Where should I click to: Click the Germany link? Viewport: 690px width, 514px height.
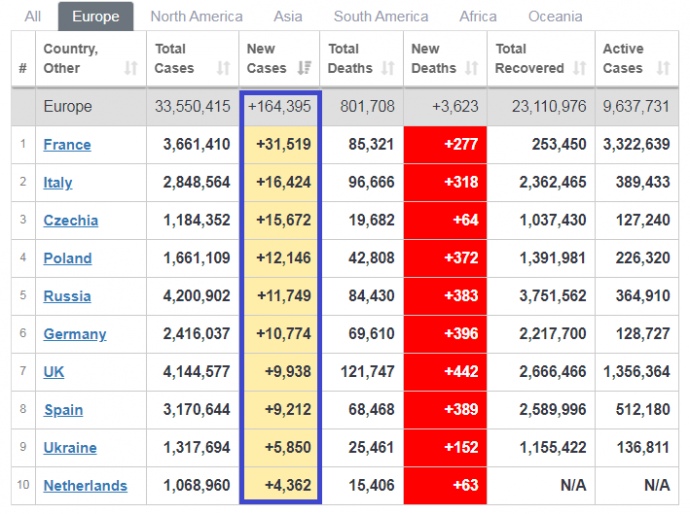[74, 334]
